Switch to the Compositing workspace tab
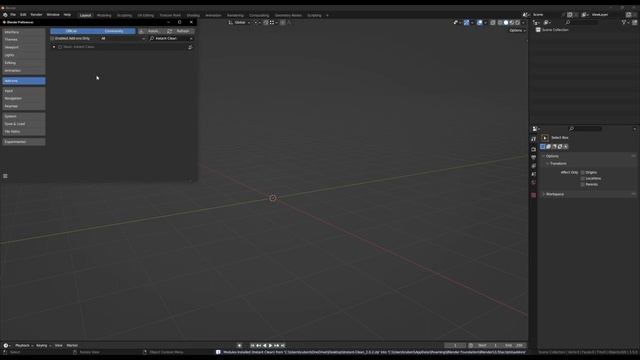This screenshot has width=640, height=360. 259,16
